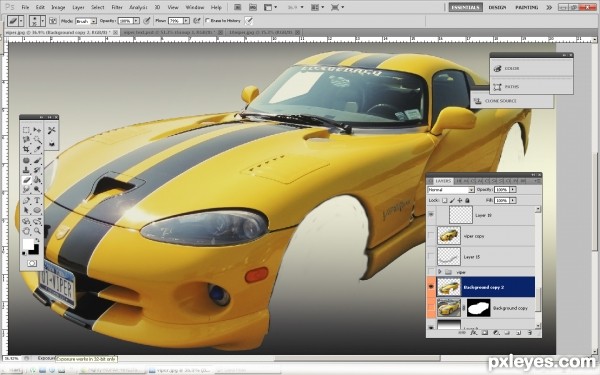Open the Flow slider arrow
This screenshot has width=600, height=375.
[x=186, y=21]
